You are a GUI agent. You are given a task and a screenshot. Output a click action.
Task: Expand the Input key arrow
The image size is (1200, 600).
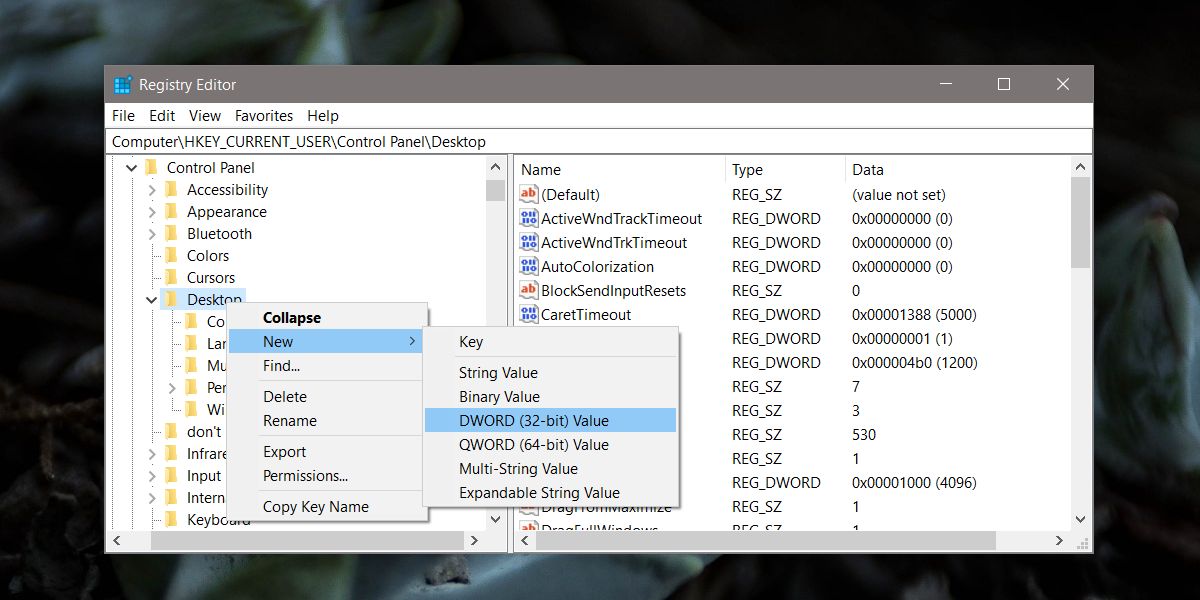click(152, 476)
